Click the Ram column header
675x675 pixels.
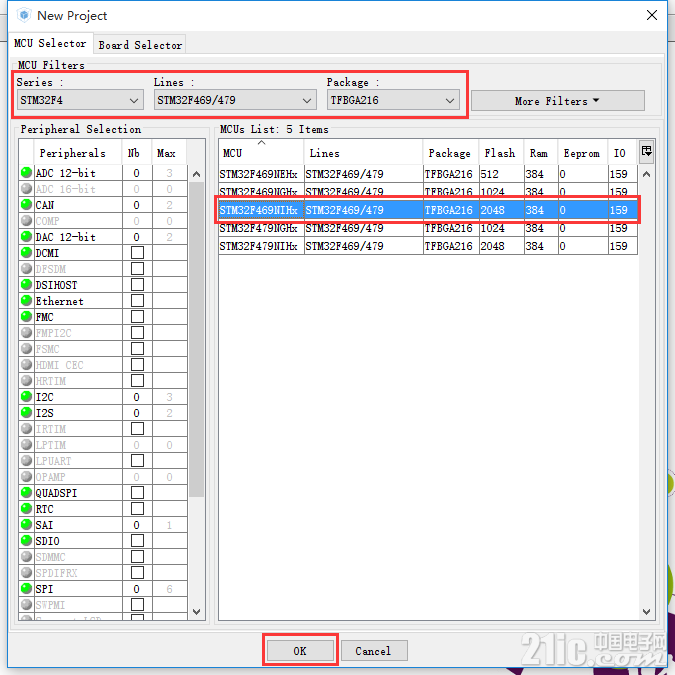pos(540,152)
